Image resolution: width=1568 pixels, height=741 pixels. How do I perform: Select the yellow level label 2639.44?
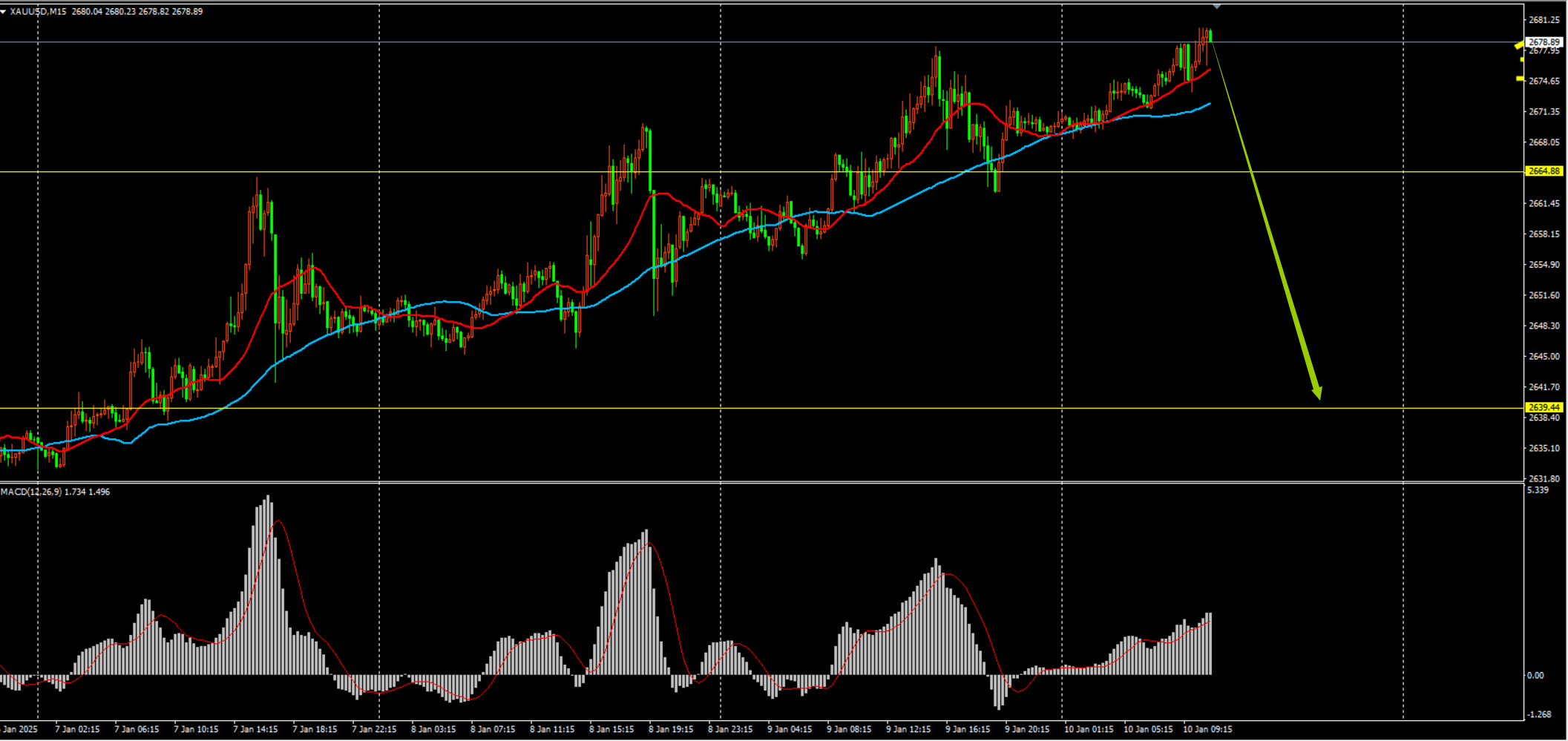1544,408
